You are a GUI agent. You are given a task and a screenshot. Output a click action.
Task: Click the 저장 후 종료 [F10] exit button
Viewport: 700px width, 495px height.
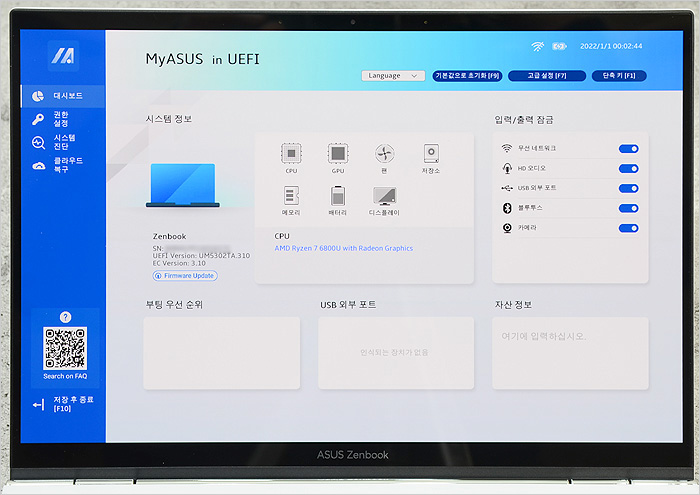(x=63, y=404)
